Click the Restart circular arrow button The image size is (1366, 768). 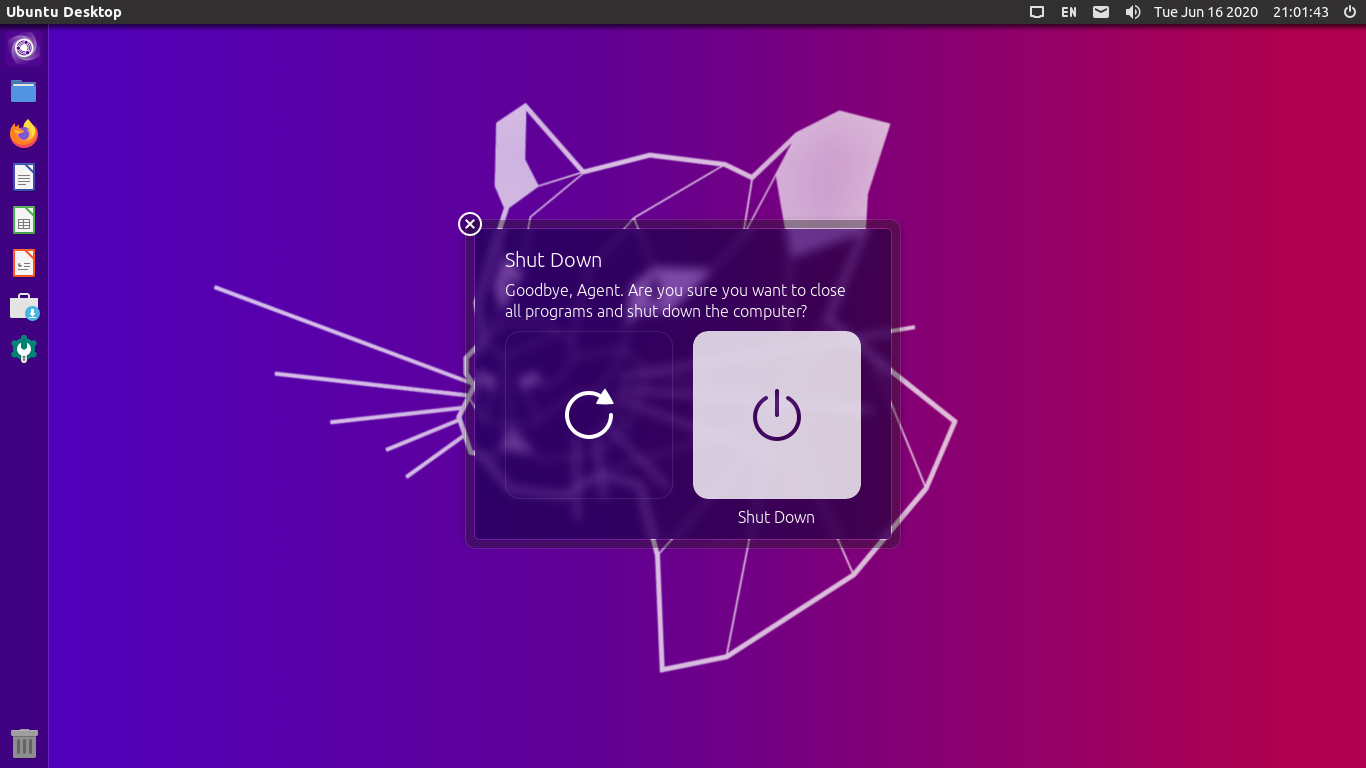coord(589,415)
